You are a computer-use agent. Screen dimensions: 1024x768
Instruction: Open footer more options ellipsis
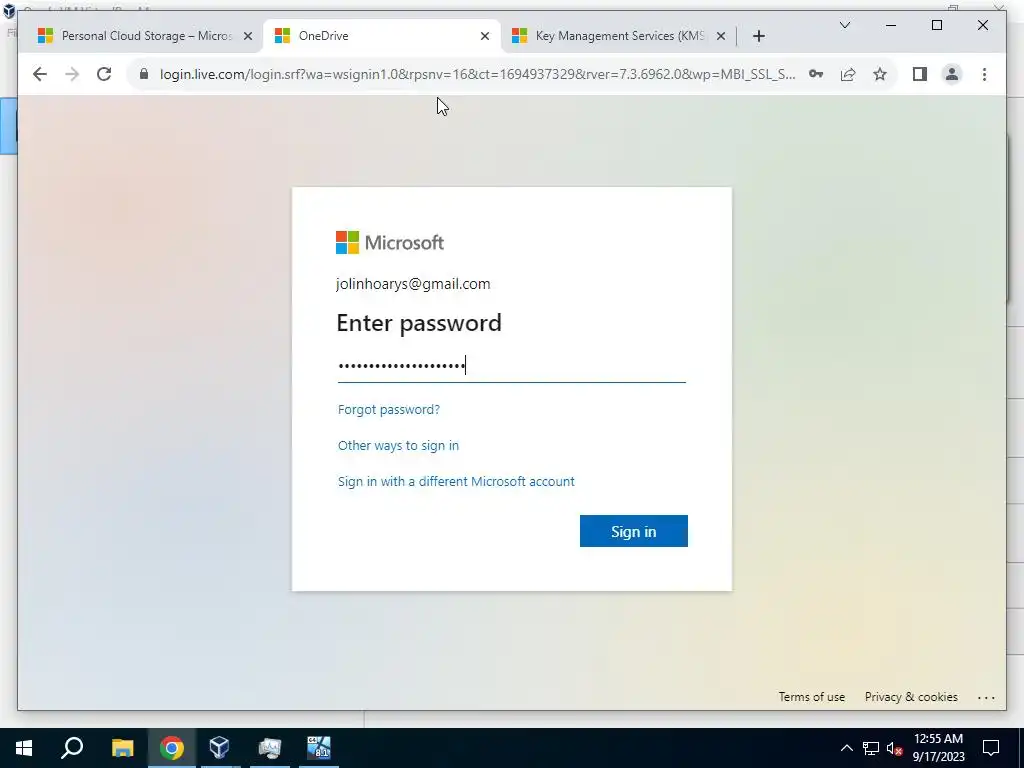click(x=986, y=697)
